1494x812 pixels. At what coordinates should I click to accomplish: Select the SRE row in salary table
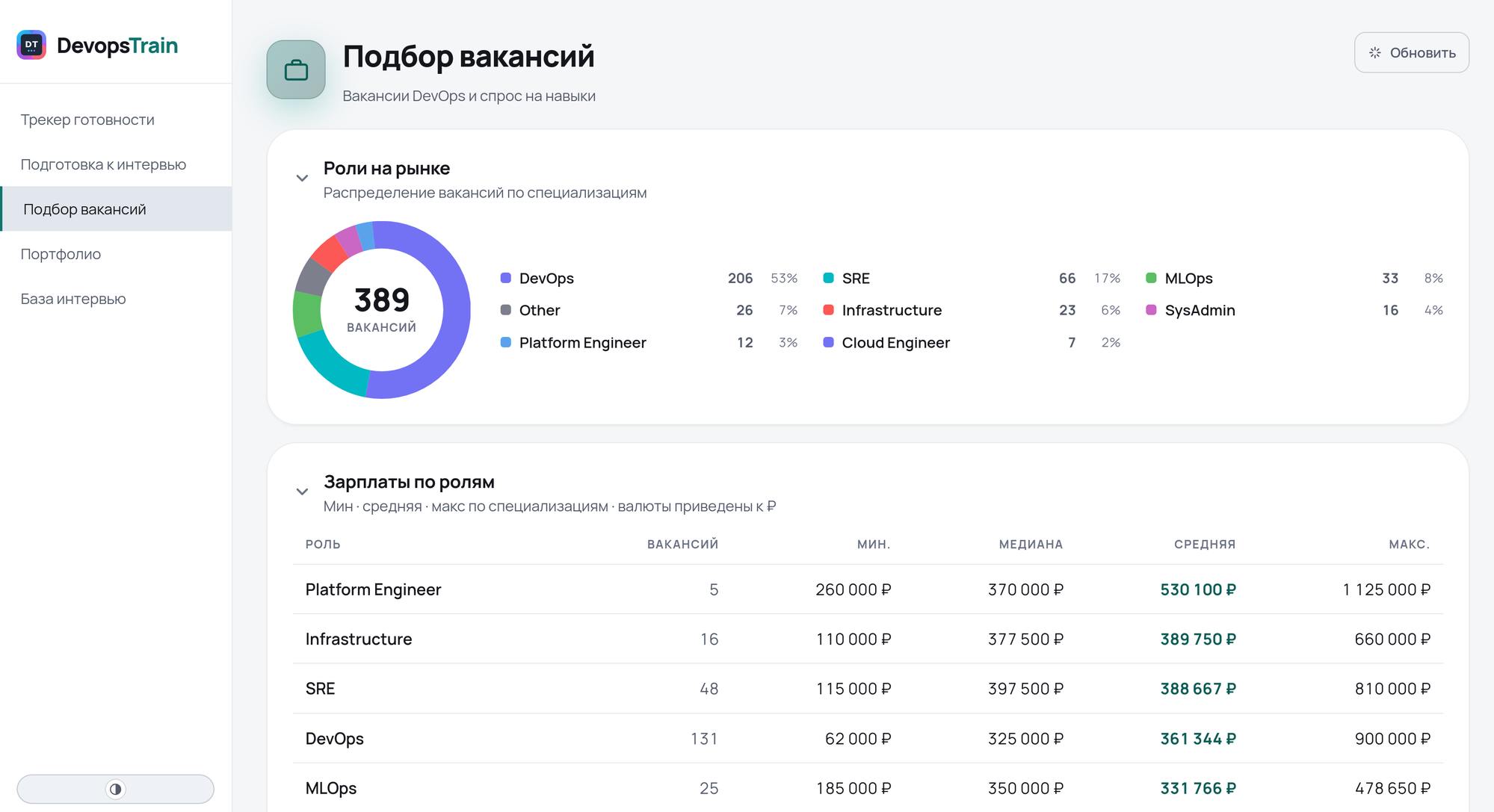point(868,689)
